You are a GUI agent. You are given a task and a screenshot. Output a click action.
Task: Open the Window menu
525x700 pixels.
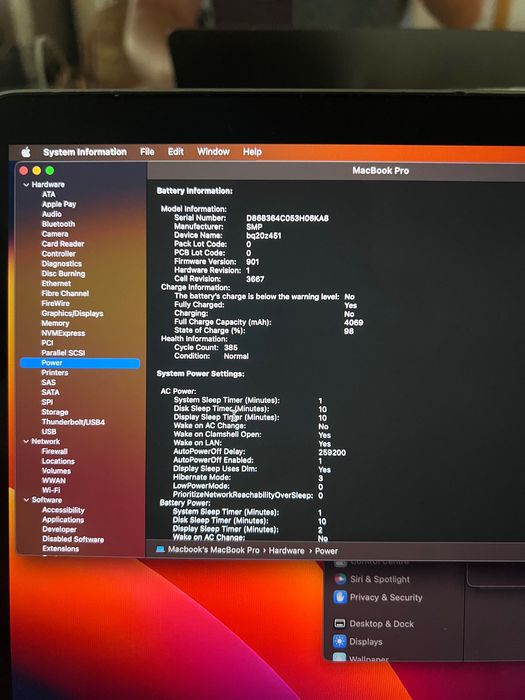click(x=213, y=152)
